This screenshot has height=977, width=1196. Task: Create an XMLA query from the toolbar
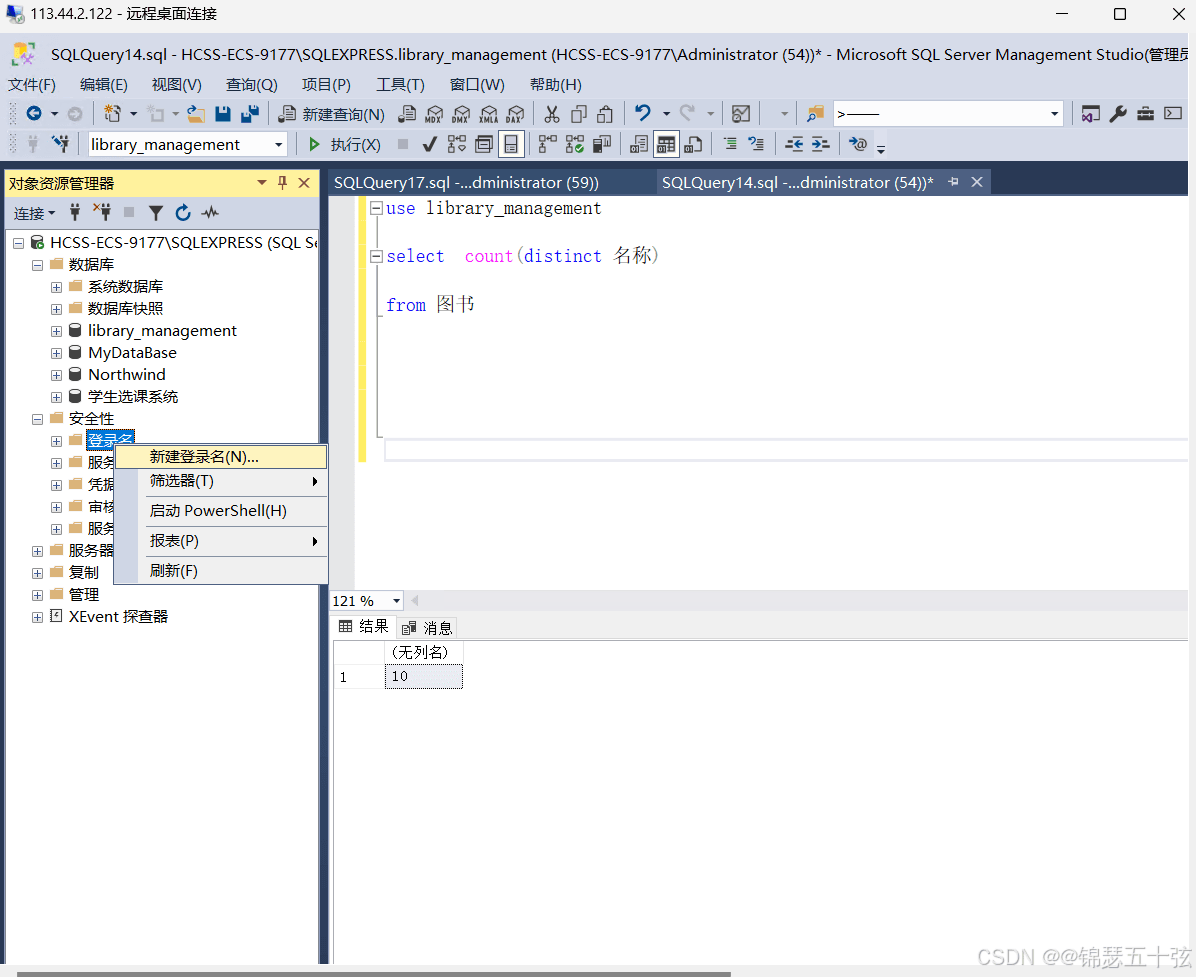click(x=488, y=114)
